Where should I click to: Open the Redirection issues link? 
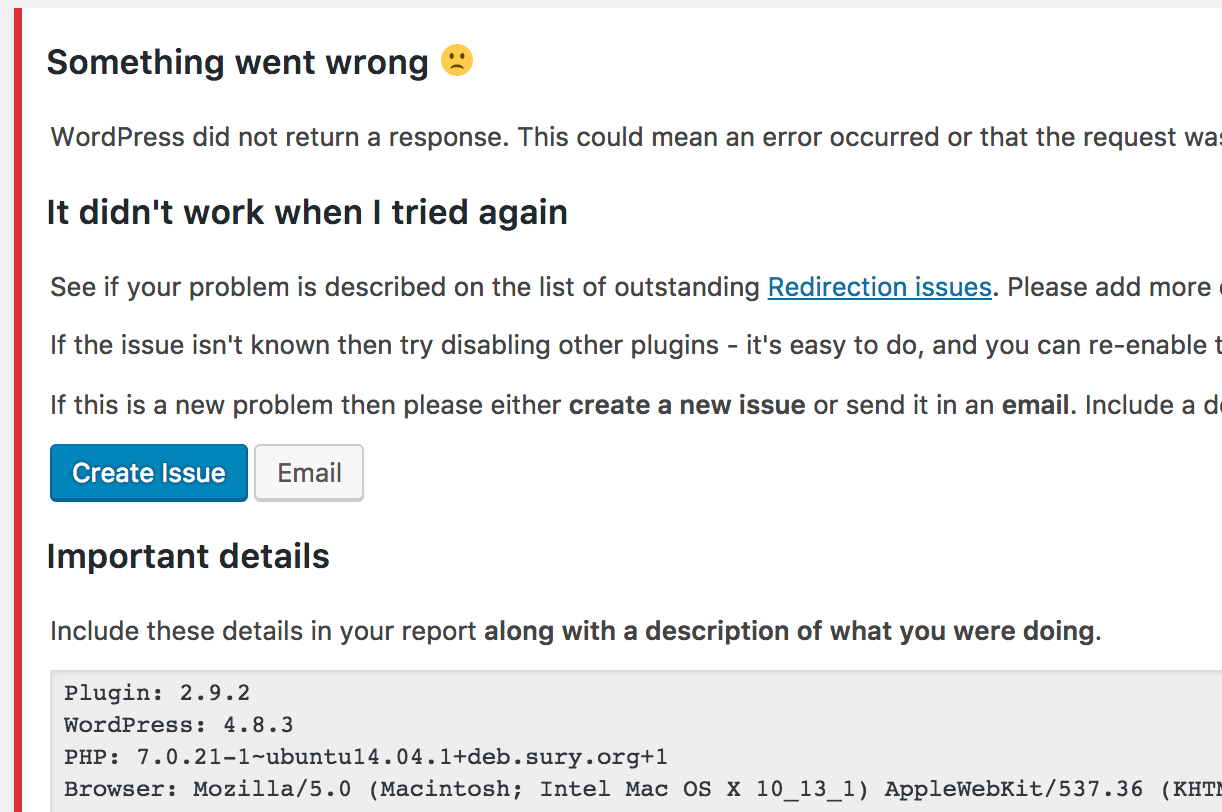[880, 287]
